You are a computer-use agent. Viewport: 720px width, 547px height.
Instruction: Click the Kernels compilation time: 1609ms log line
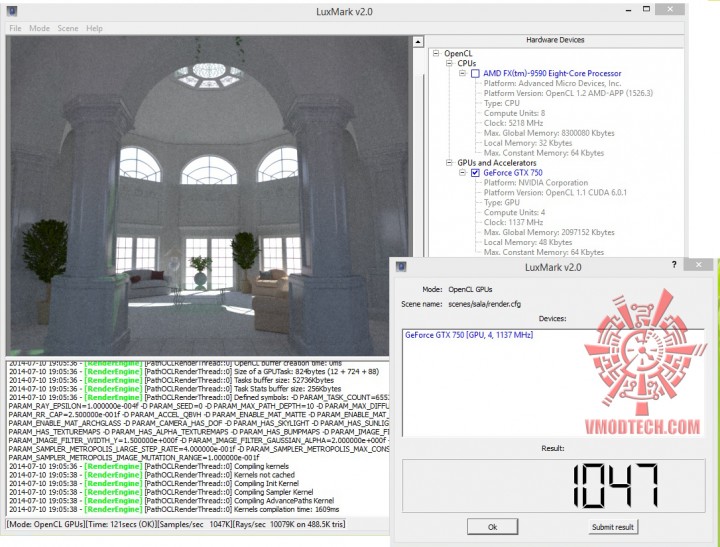click(174, 509)
